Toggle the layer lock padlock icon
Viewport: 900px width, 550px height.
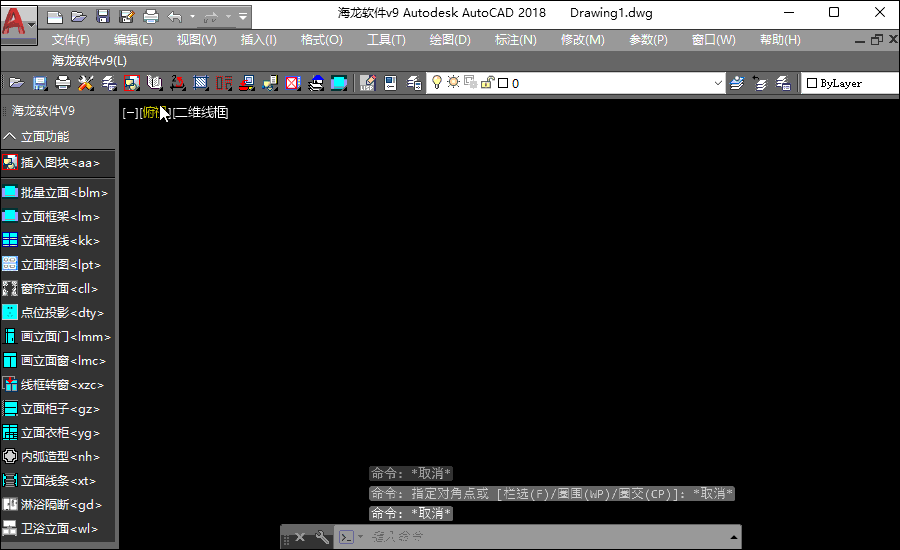tap(487, 83)
